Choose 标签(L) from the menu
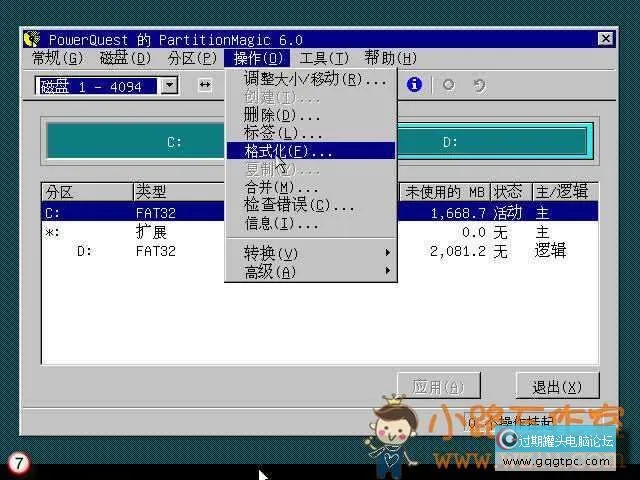Screen dimensions: 640x480 (x=311, y=133)
